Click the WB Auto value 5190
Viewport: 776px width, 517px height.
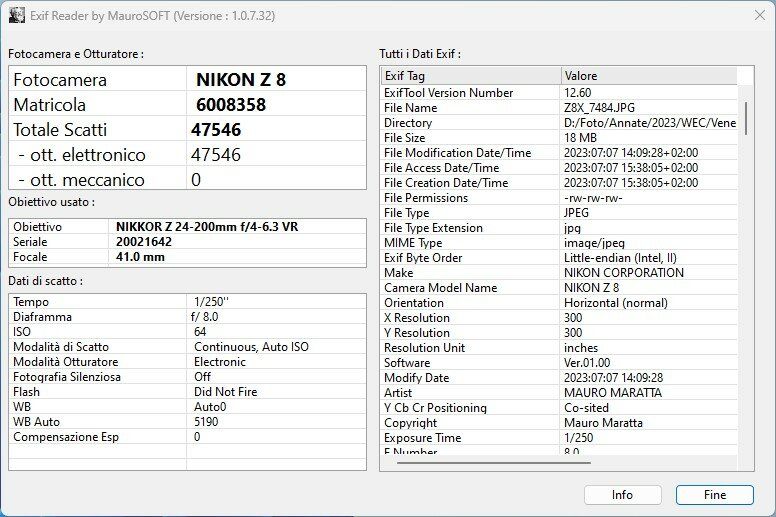coord(206,422)
